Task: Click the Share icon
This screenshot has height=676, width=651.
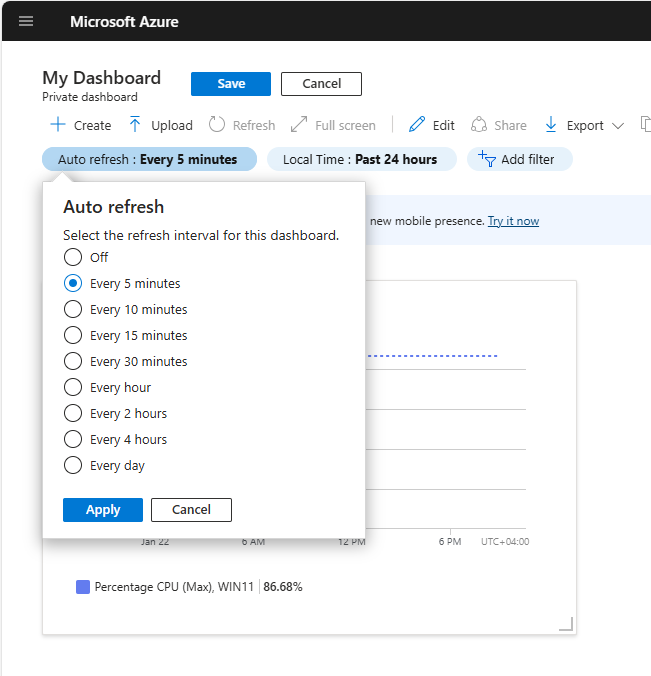Action: (479, 125)
